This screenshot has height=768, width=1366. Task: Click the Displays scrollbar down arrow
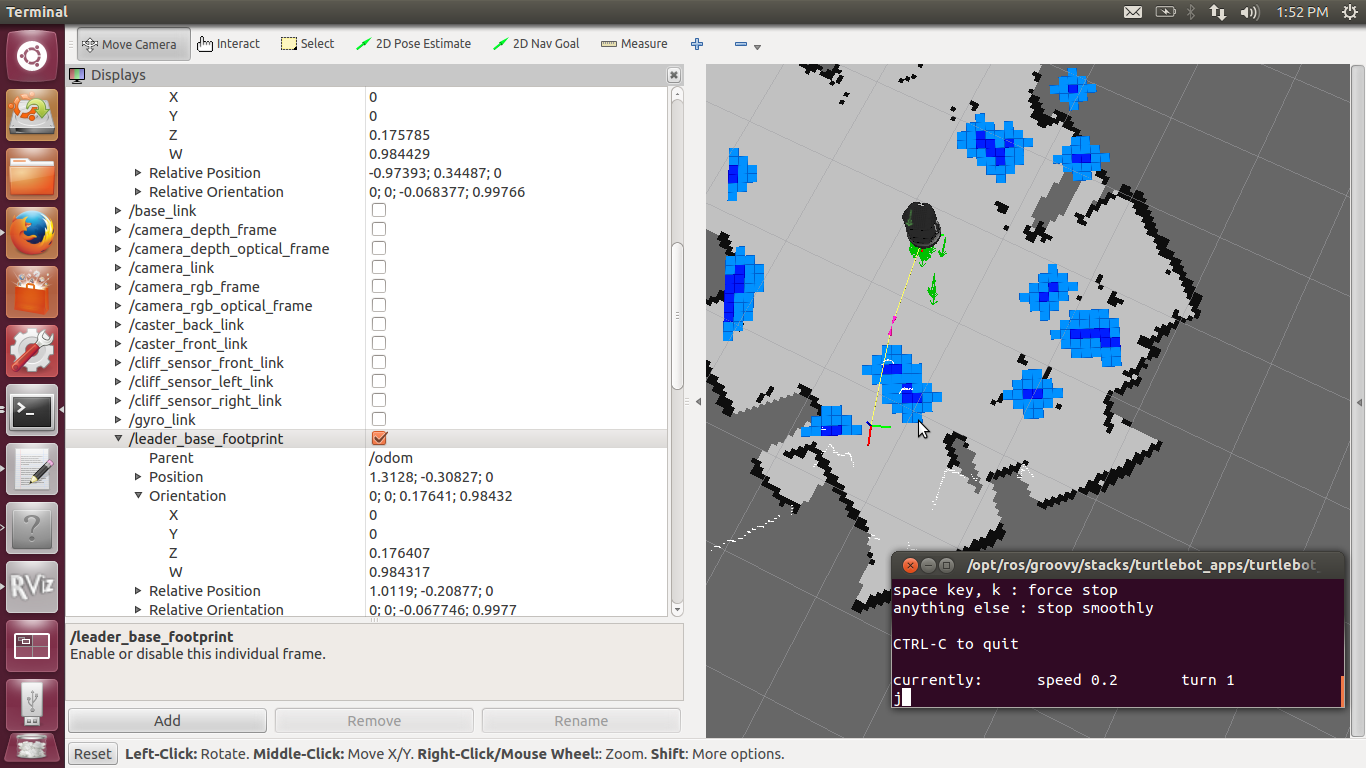677,609
